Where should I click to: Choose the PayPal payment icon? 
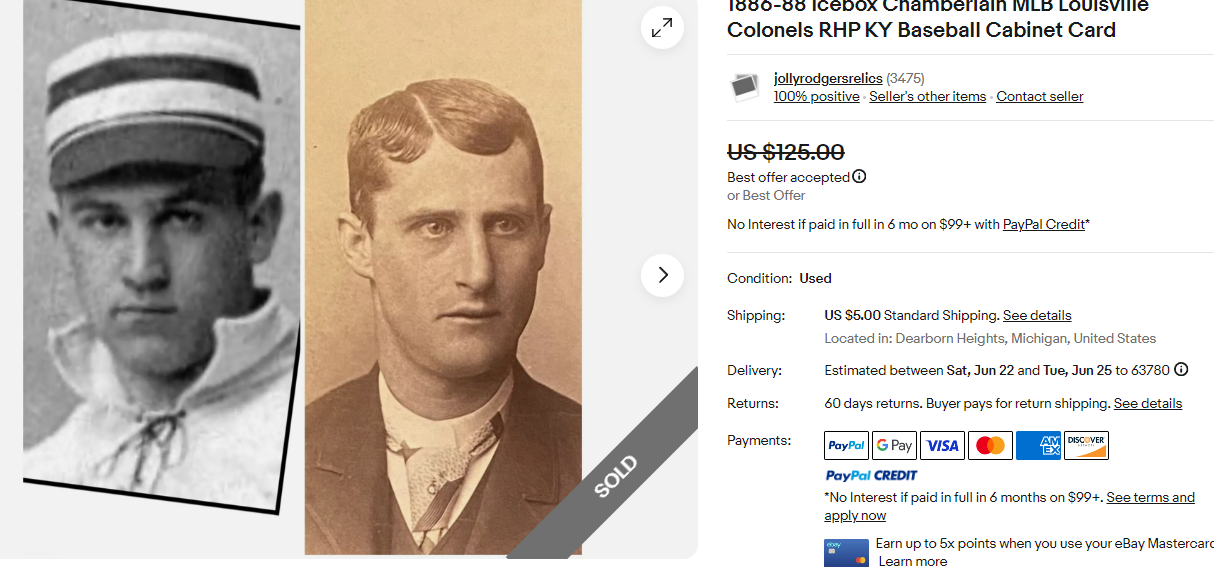click(846, 445)
